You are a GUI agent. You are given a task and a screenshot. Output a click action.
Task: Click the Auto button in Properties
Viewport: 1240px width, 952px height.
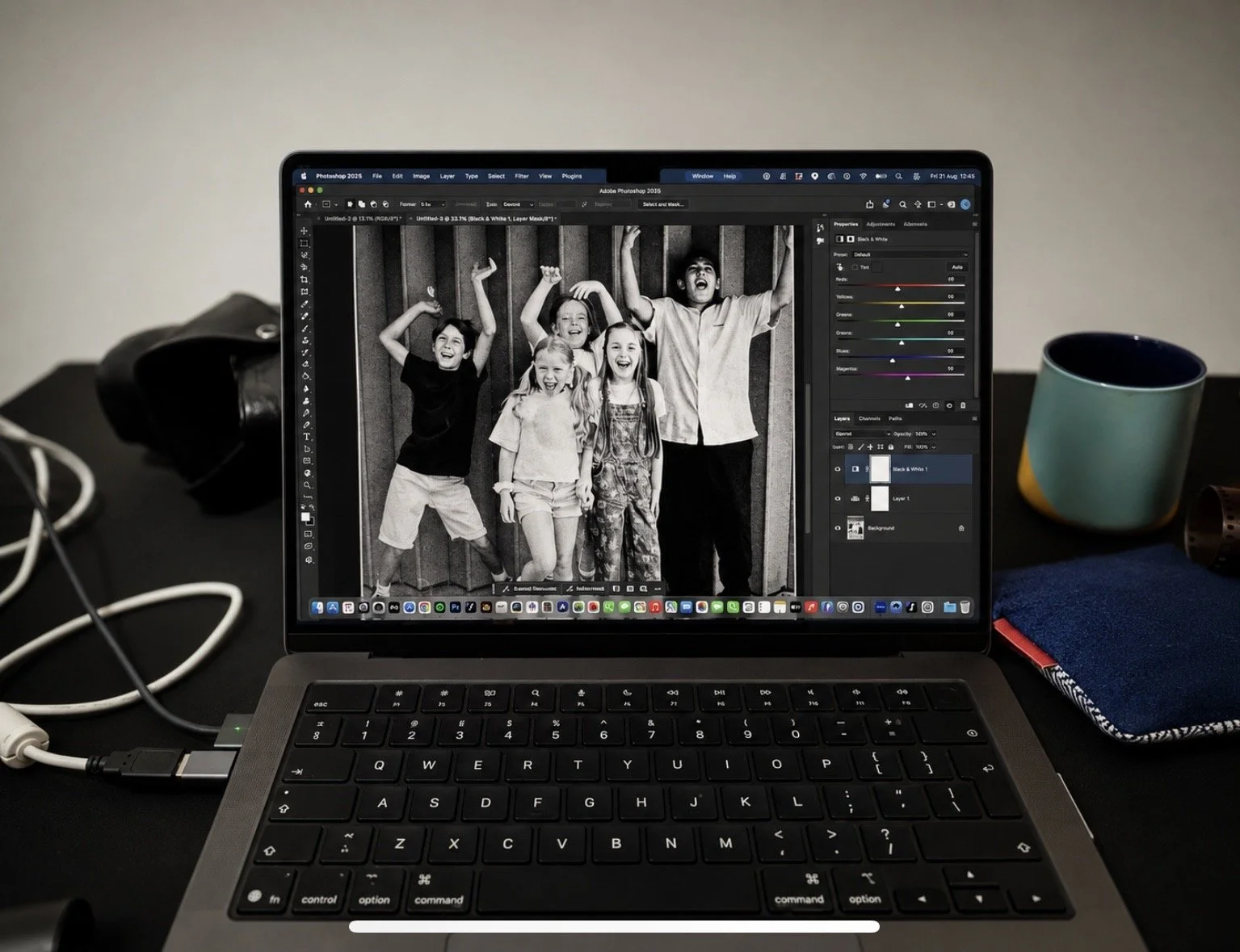click(x=957, y=266)
